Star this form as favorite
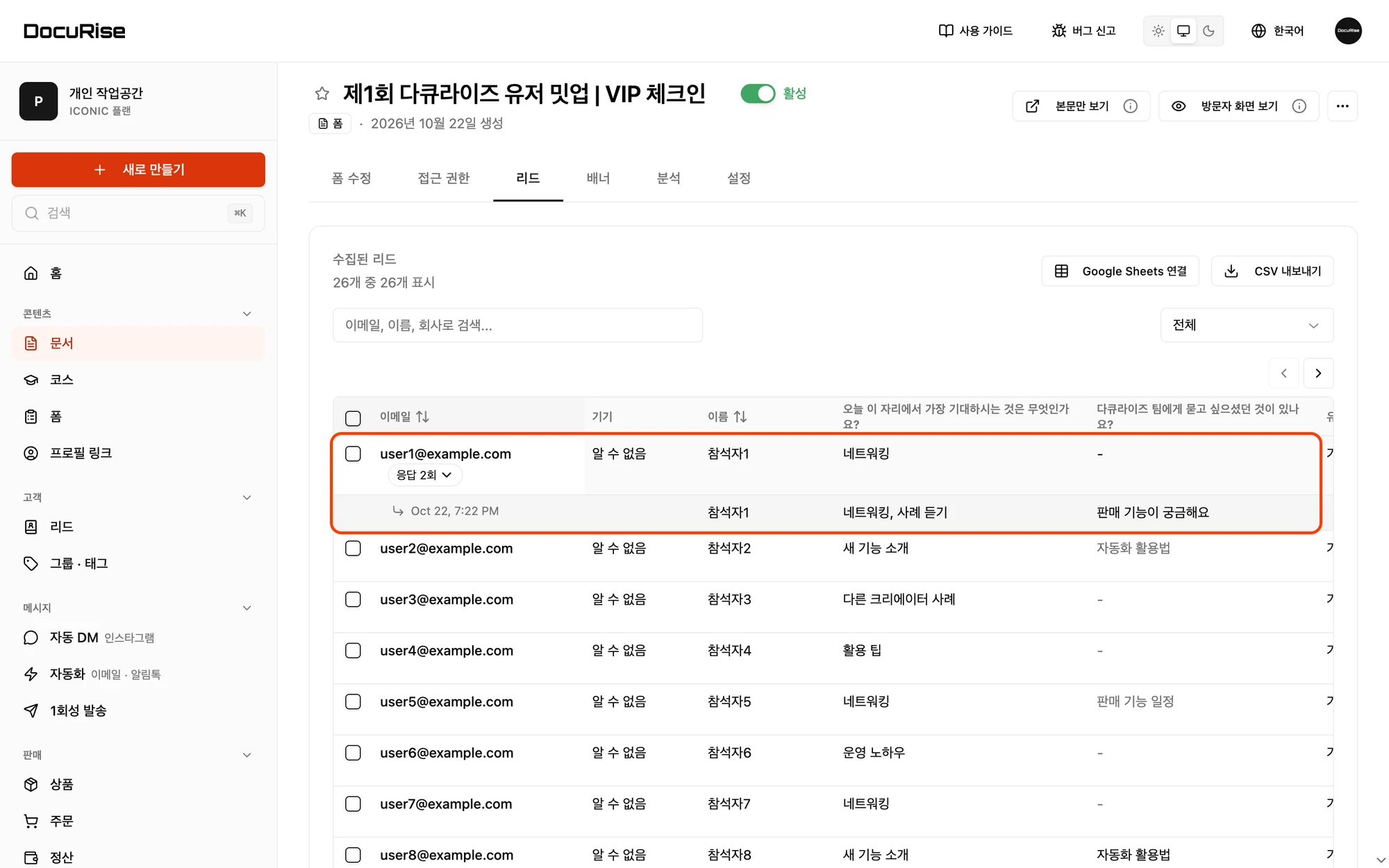 click(x=322, y=94)
